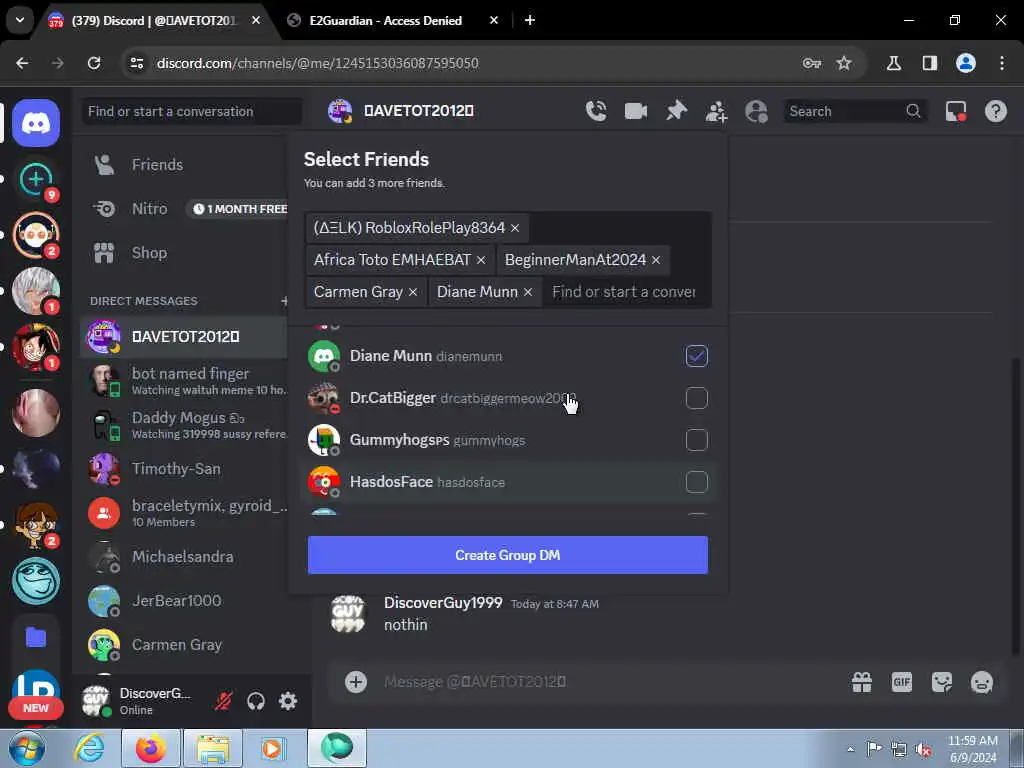Open the braceletymix group DM with 10 members

tap(184, 513)
